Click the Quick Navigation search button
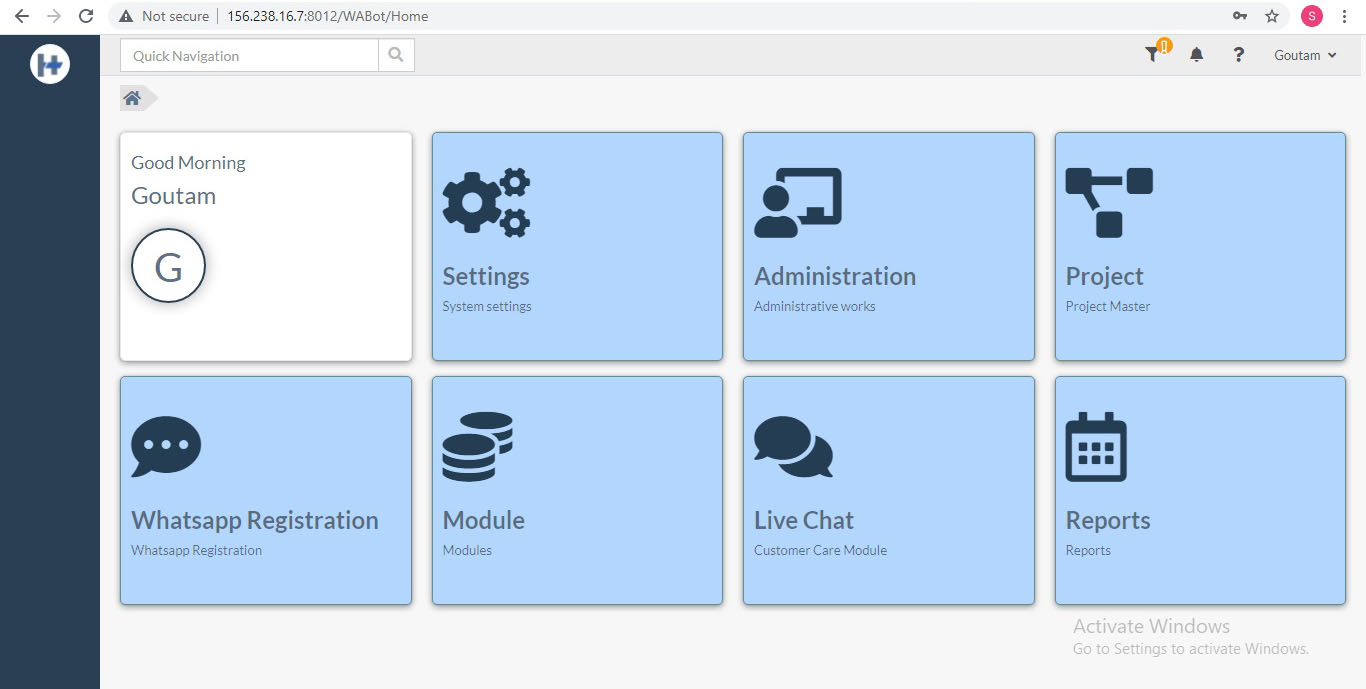 [395, 55]
